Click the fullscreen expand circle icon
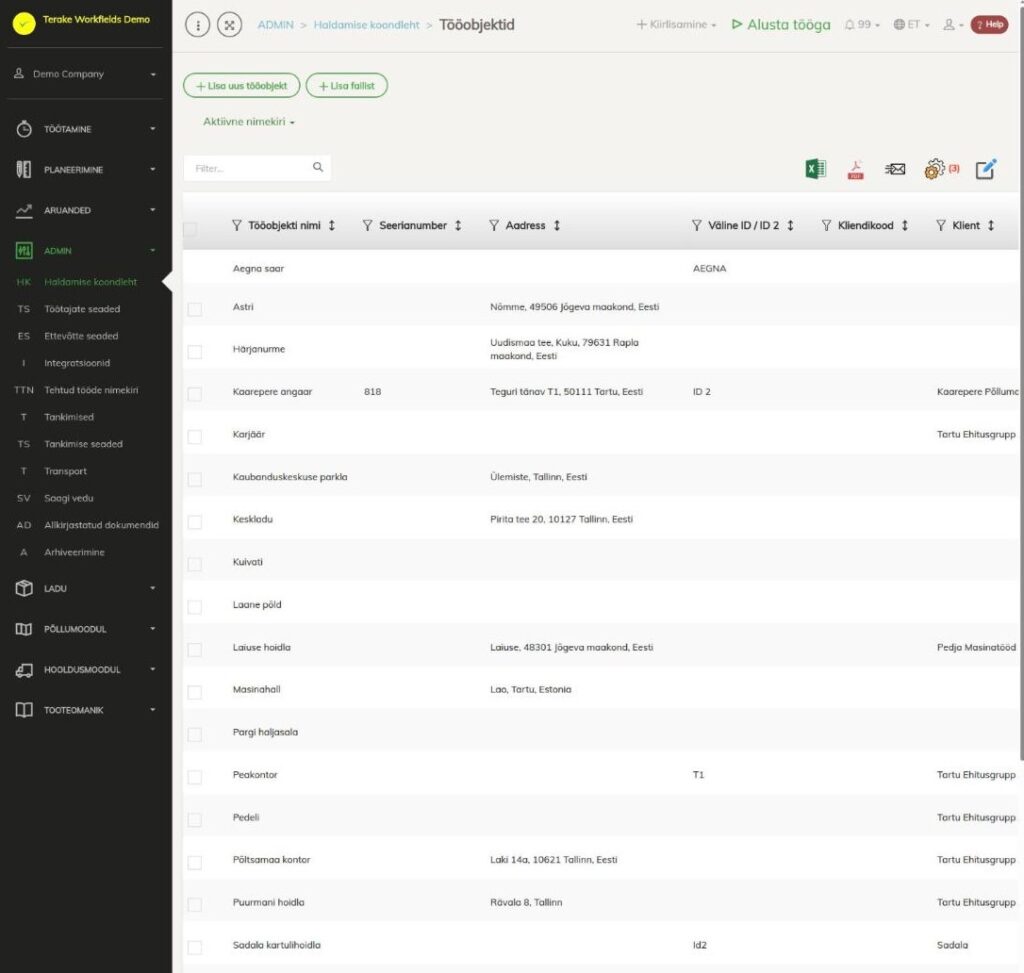 (x=230, y=25)
